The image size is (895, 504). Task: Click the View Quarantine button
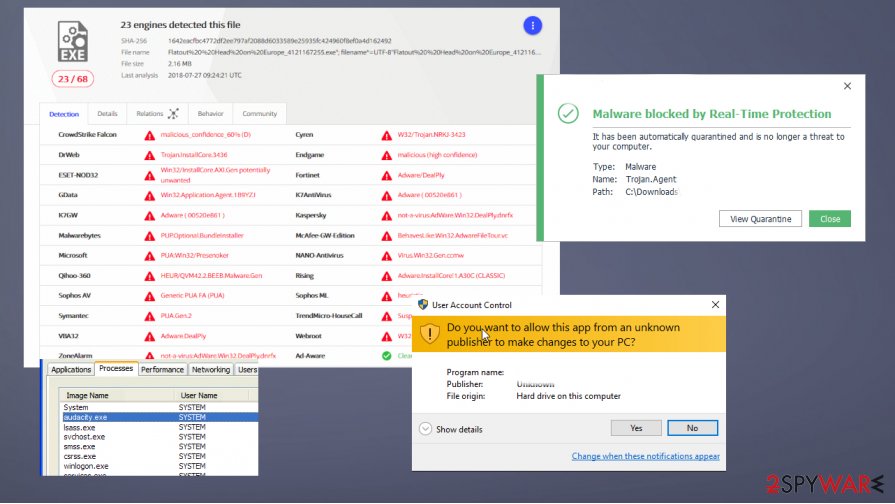click(760, 219)
